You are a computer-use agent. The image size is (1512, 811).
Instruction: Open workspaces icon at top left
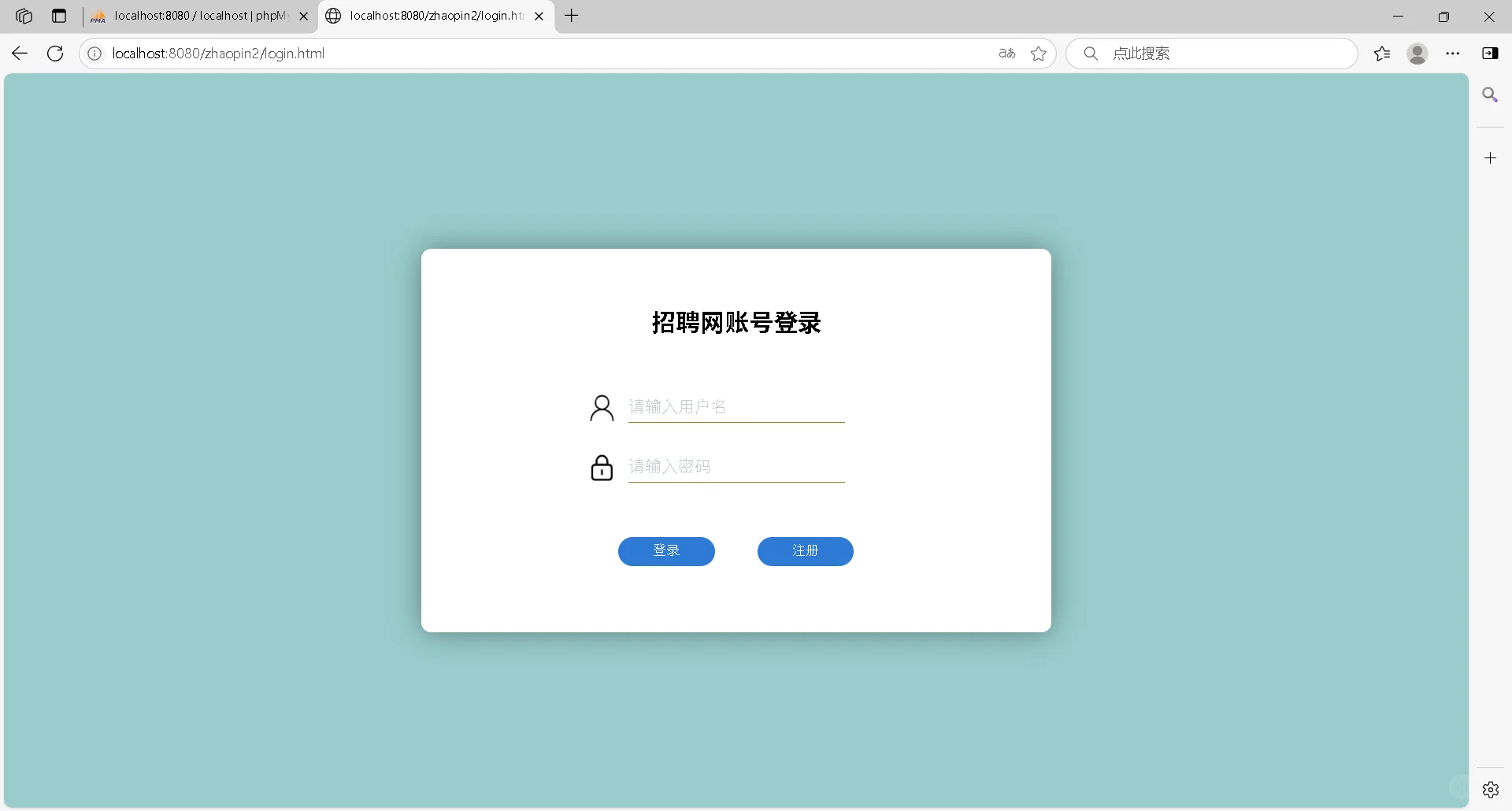pos(23,16)
